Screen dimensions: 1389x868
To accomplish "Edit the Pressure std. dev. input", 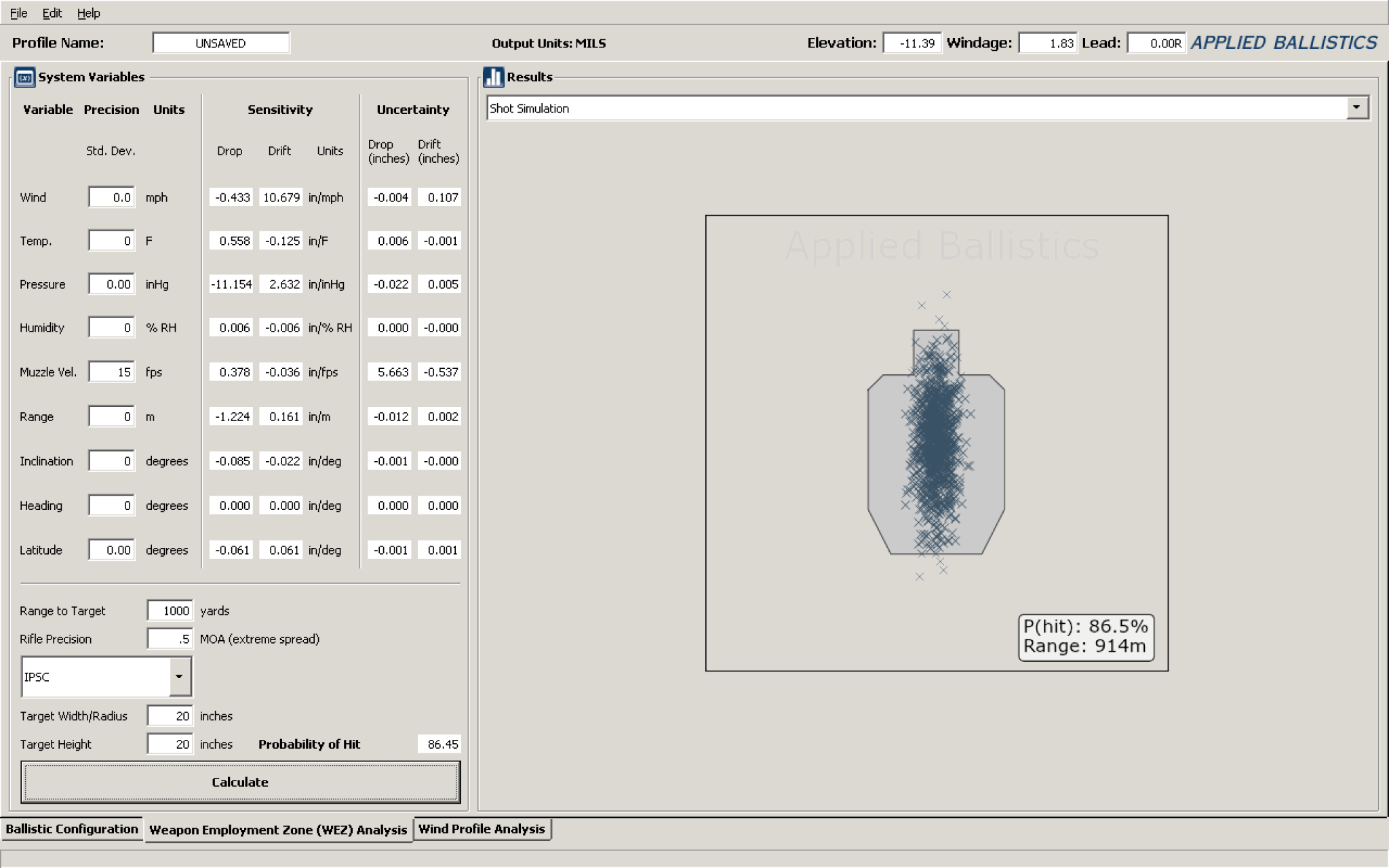I will point(111,284).
